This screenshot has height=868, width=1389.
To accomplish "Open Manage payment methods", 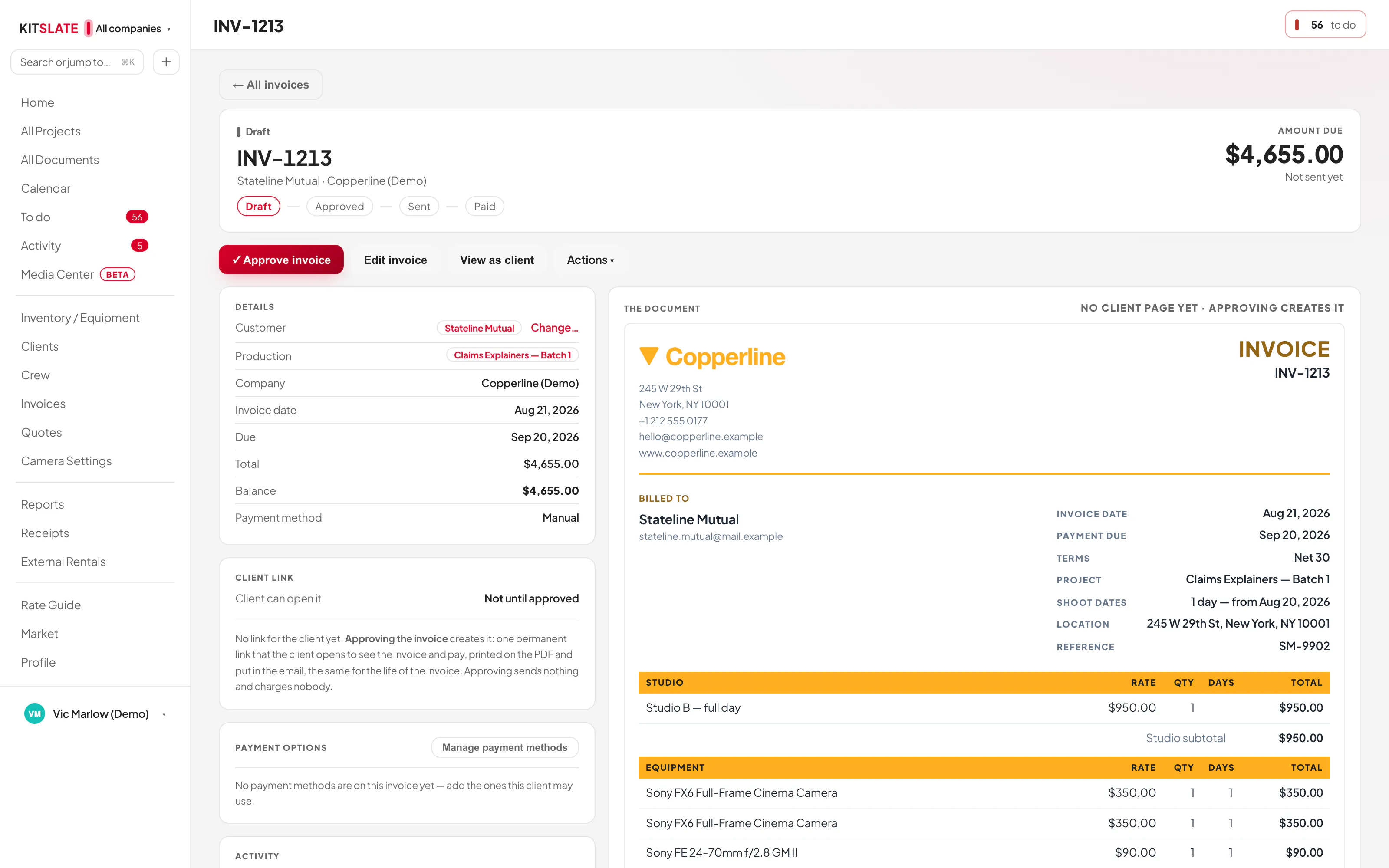I will 504,747.
